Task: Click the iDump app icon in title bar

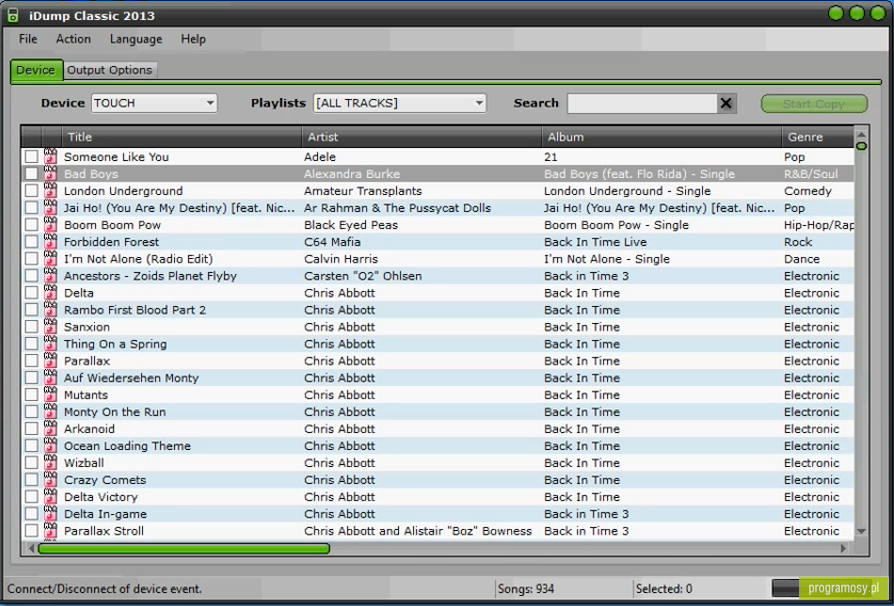Action: click(x=13, y=15)
